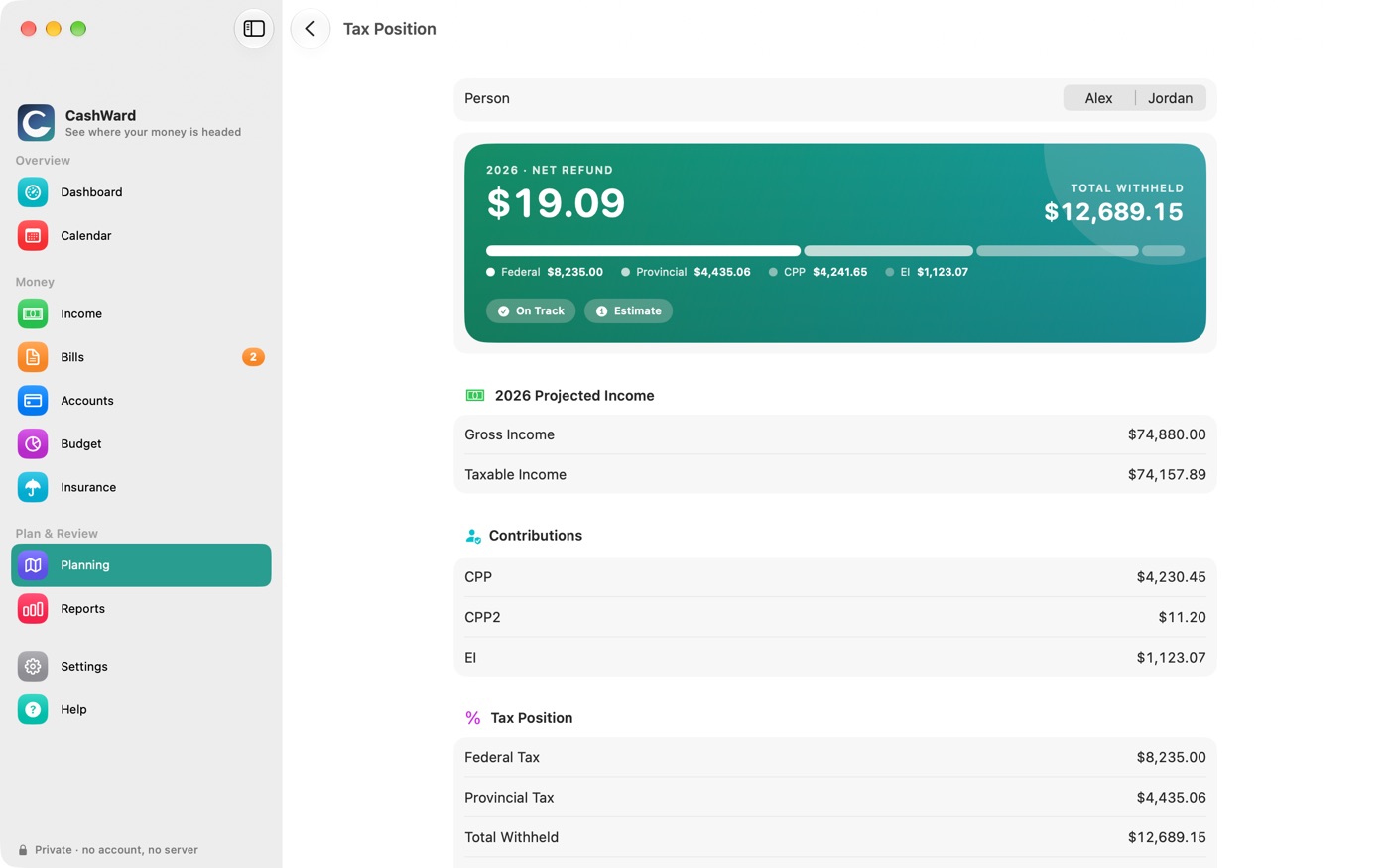Click the Settings gear icon

point(33,667)
